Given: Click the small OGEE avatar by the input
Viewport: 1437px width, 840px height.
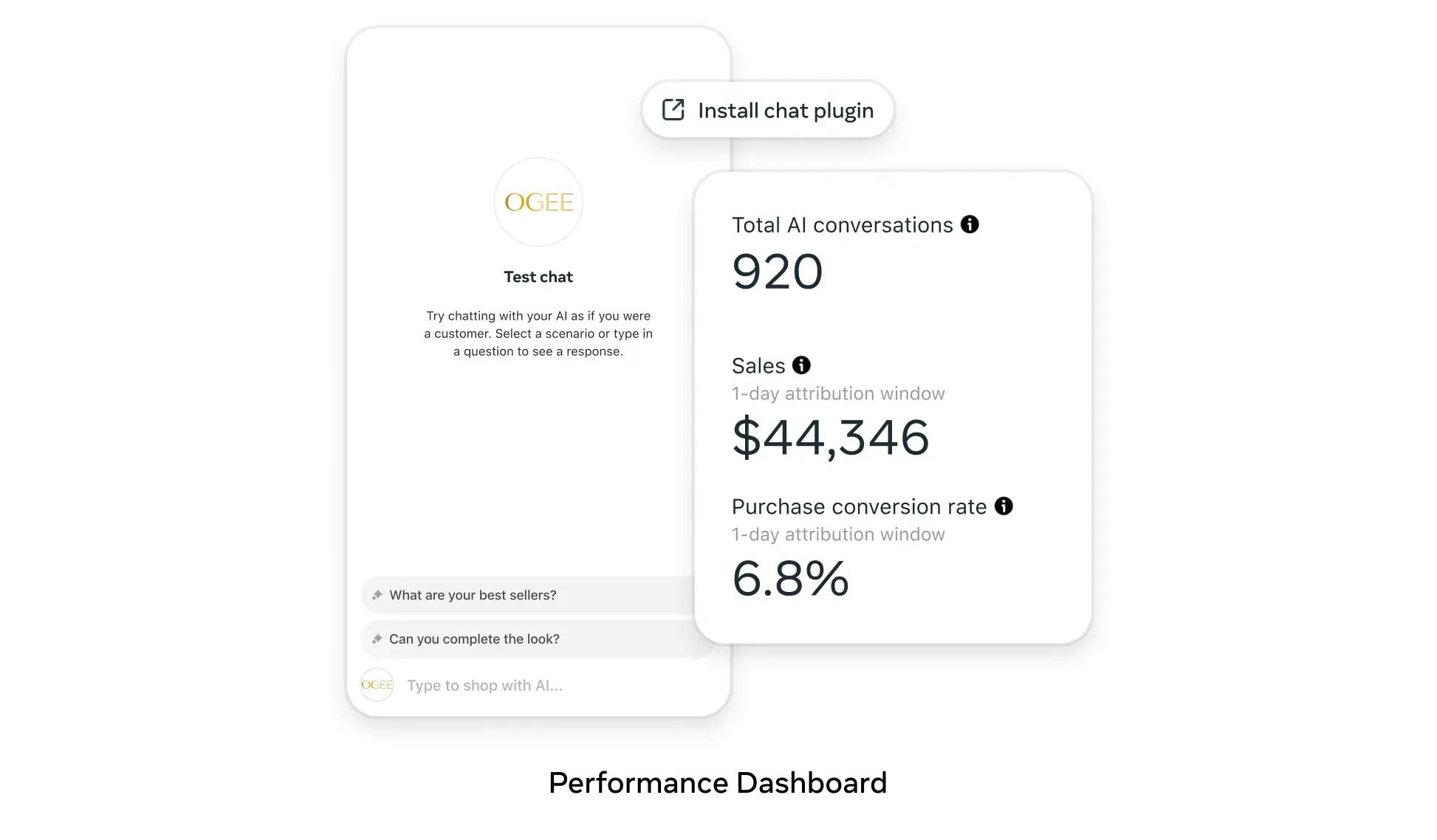Looking at the screenshot, I should click(x=377, y=685).
